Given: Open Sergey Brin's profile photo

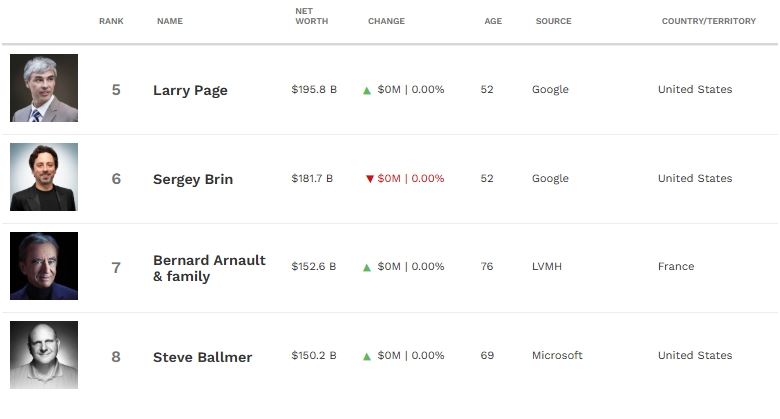Looking at the screenshot, I should point(44,177).
